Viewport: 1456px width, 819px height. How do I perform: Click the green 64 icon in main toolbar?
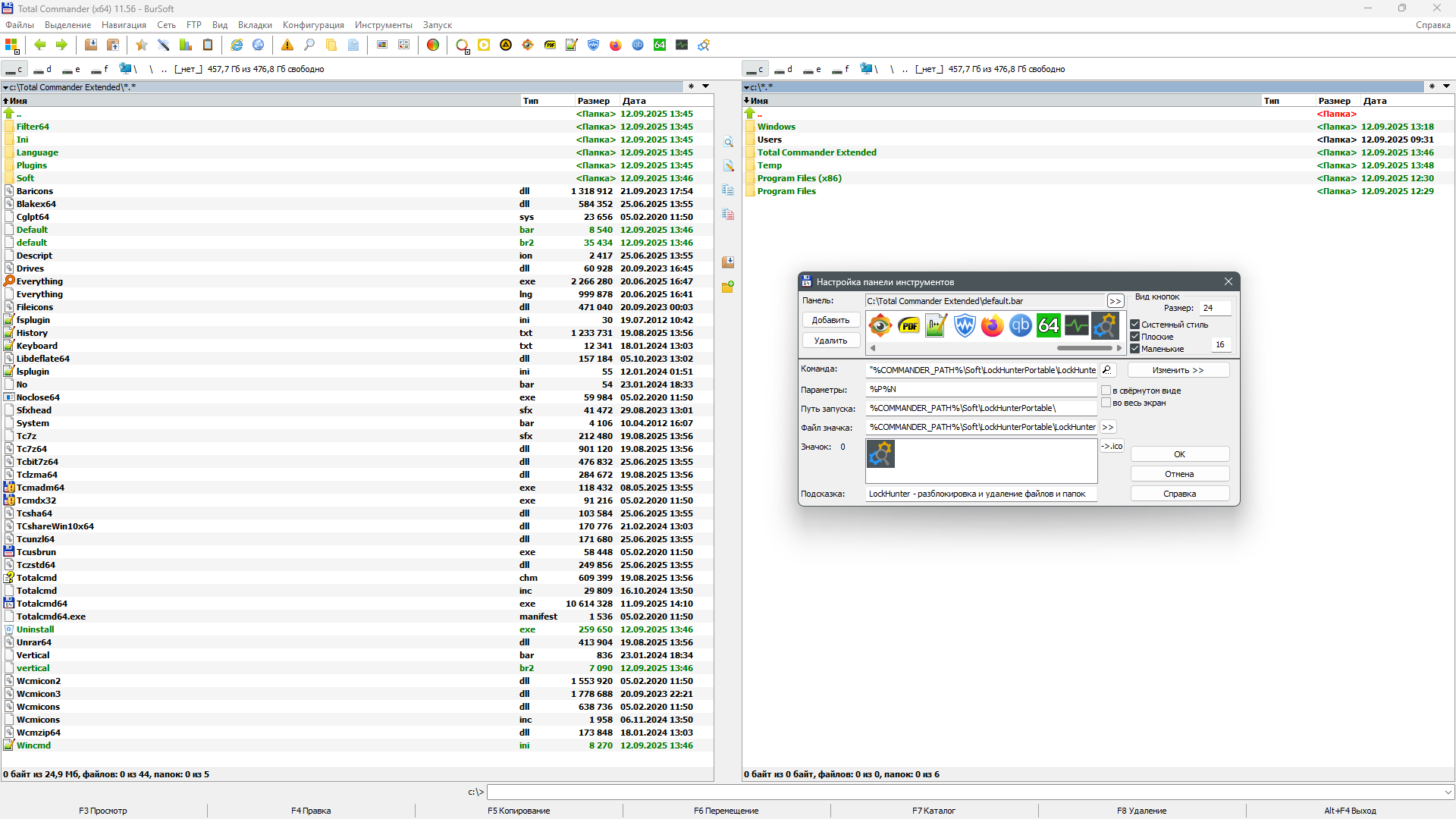tap(660, 45)
